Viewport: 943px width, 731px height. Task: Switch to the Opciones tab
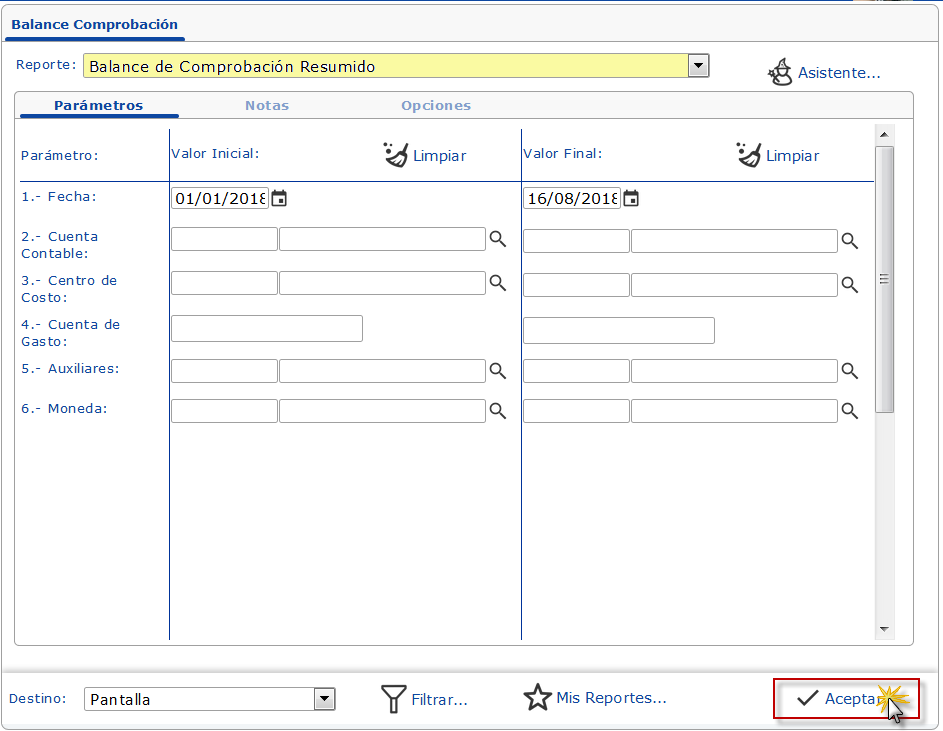coord(436,105)
